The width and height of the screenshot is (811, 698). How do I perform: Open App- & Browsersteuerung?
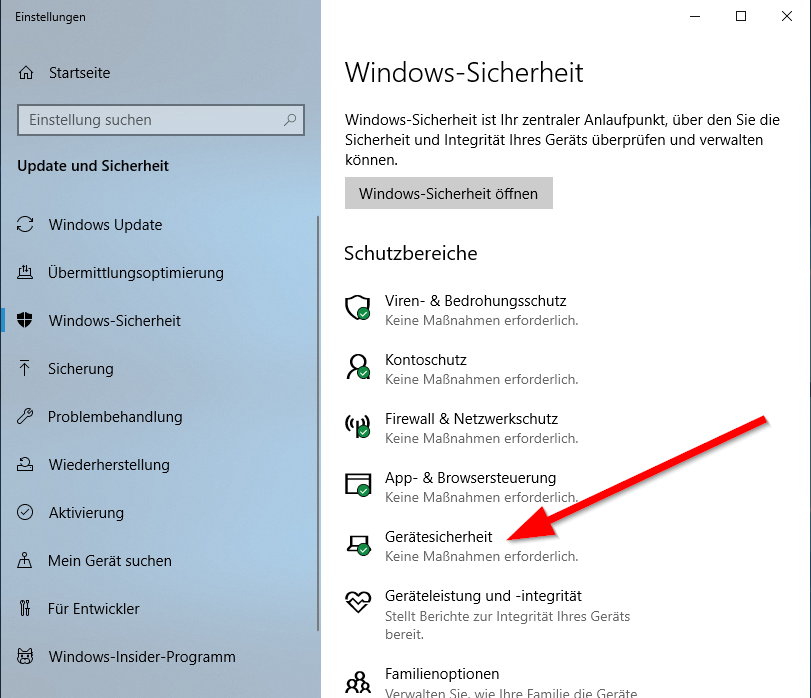[470, 478]
